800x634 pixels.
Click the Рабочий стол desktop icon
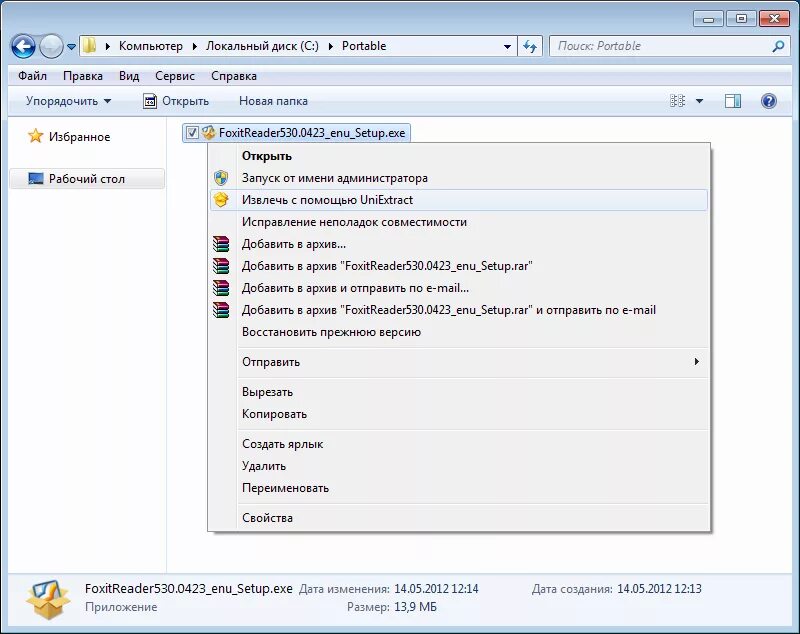(36, 179)
